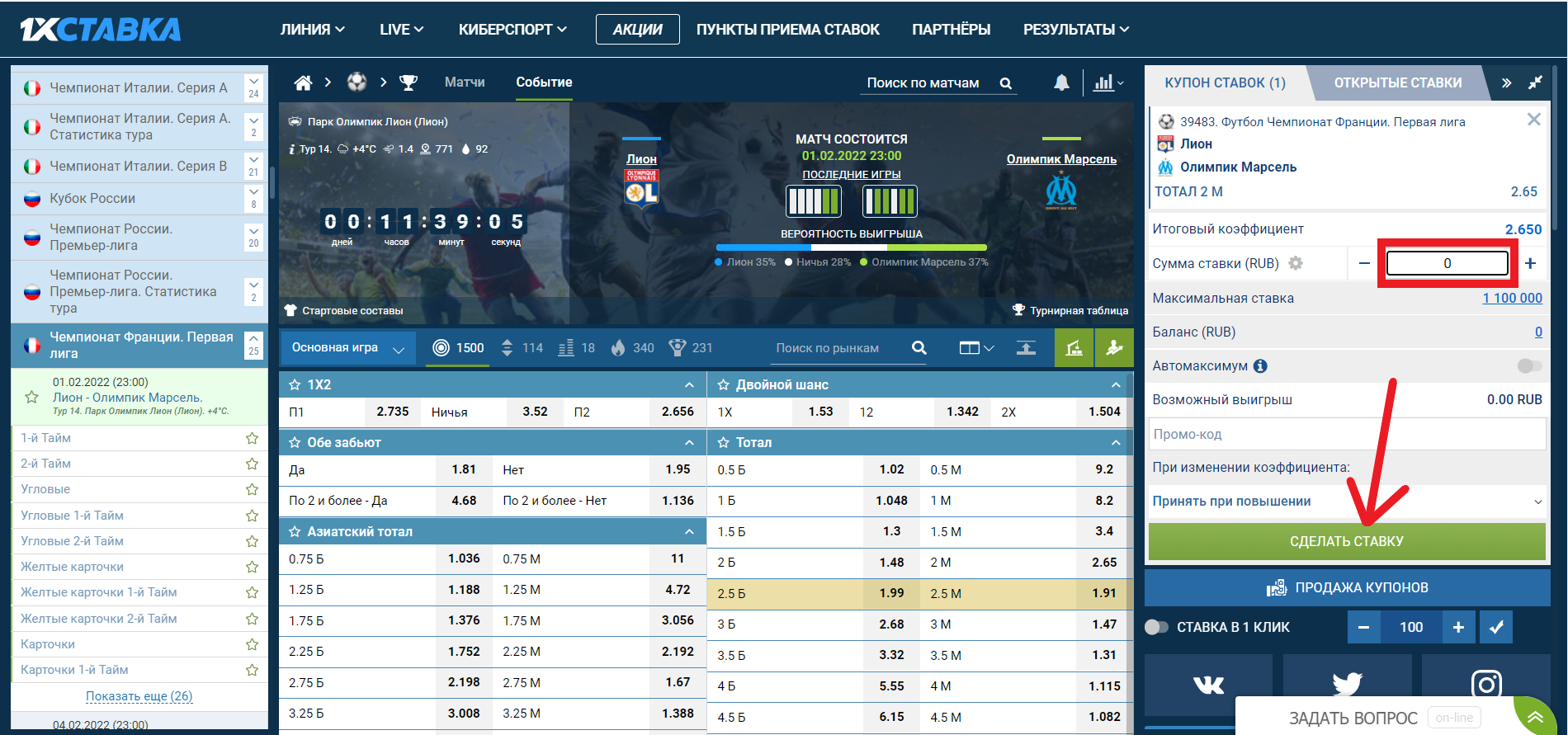Favorite the Двойной шанс market star
1568x735 pixels.
(724, 385)
